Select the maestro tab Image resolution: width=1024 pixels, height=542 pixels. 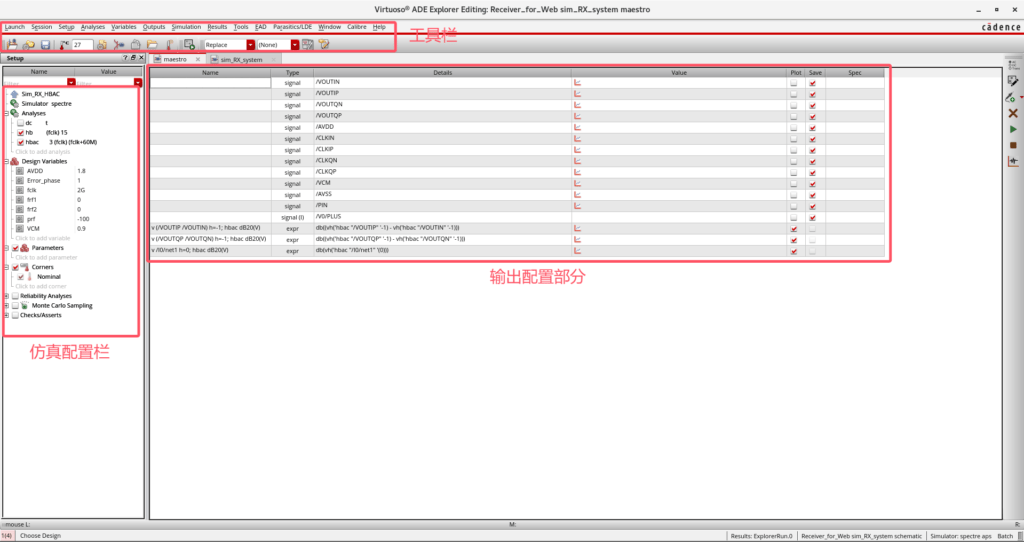tap(174, 59)
